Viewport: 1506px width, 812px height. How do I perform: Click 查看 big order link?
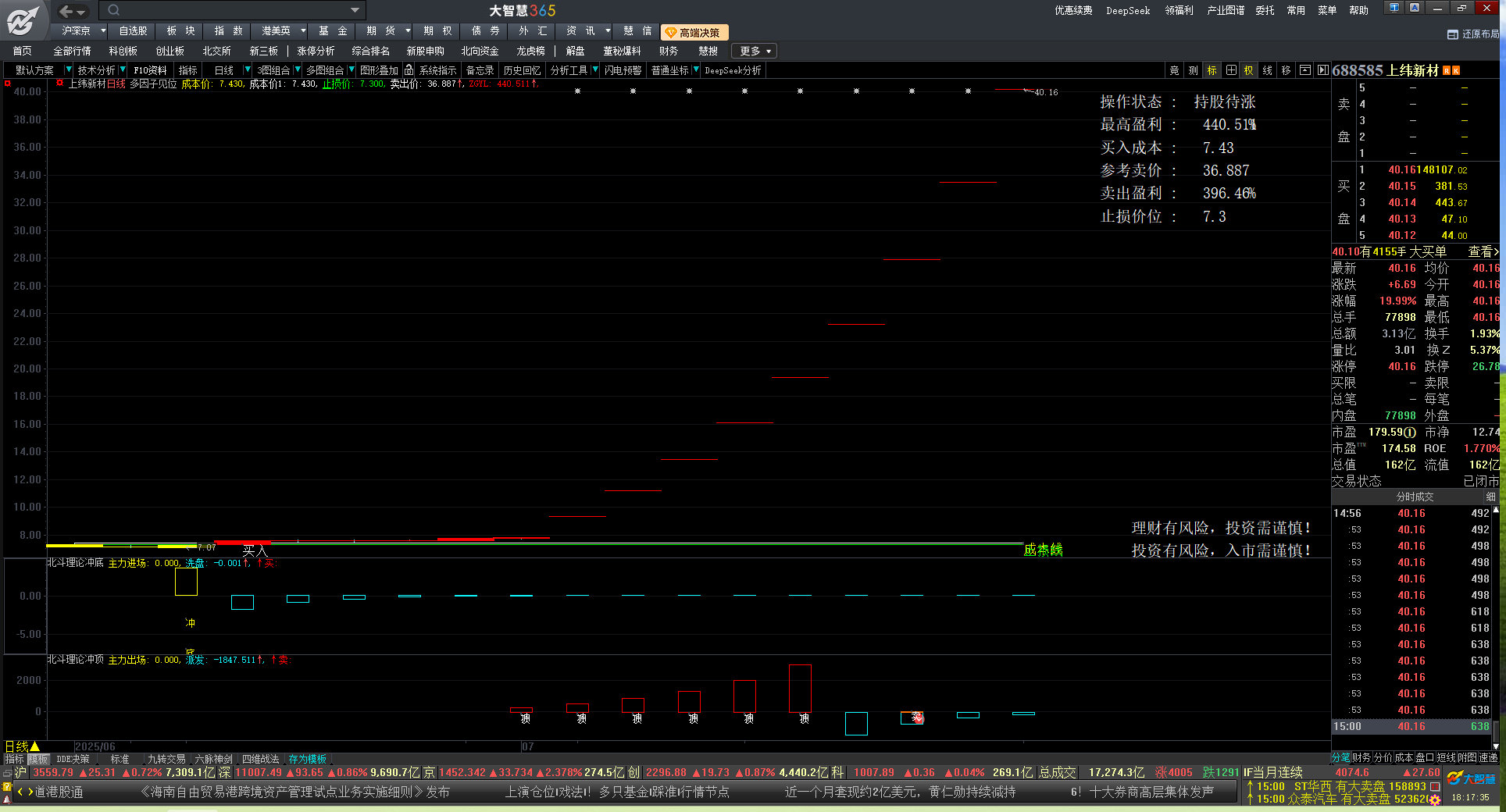point(1483,251)
